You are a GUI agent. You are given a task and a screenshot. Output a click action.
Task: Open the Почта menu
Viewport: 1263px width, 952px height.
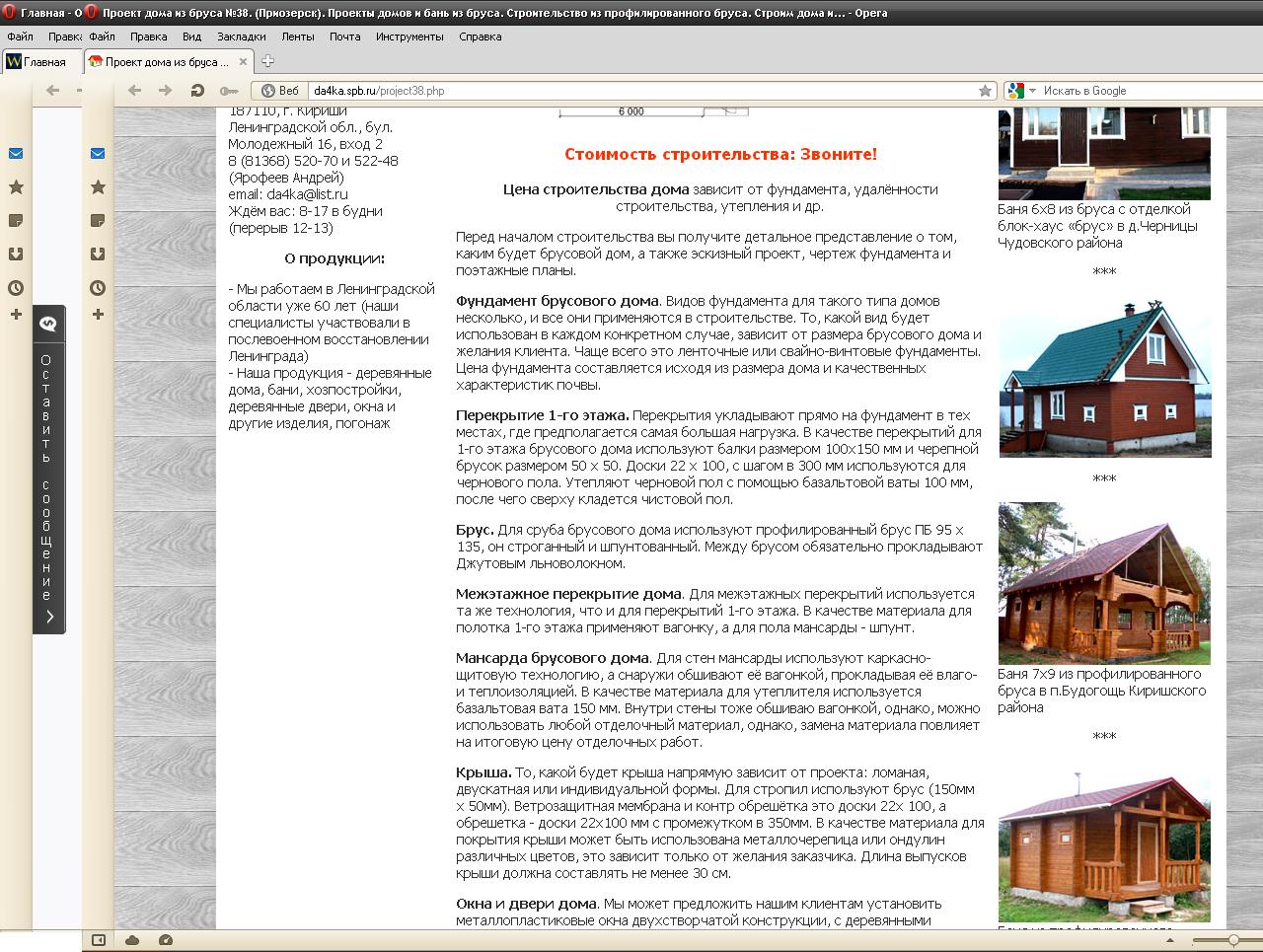pos(344,37)
